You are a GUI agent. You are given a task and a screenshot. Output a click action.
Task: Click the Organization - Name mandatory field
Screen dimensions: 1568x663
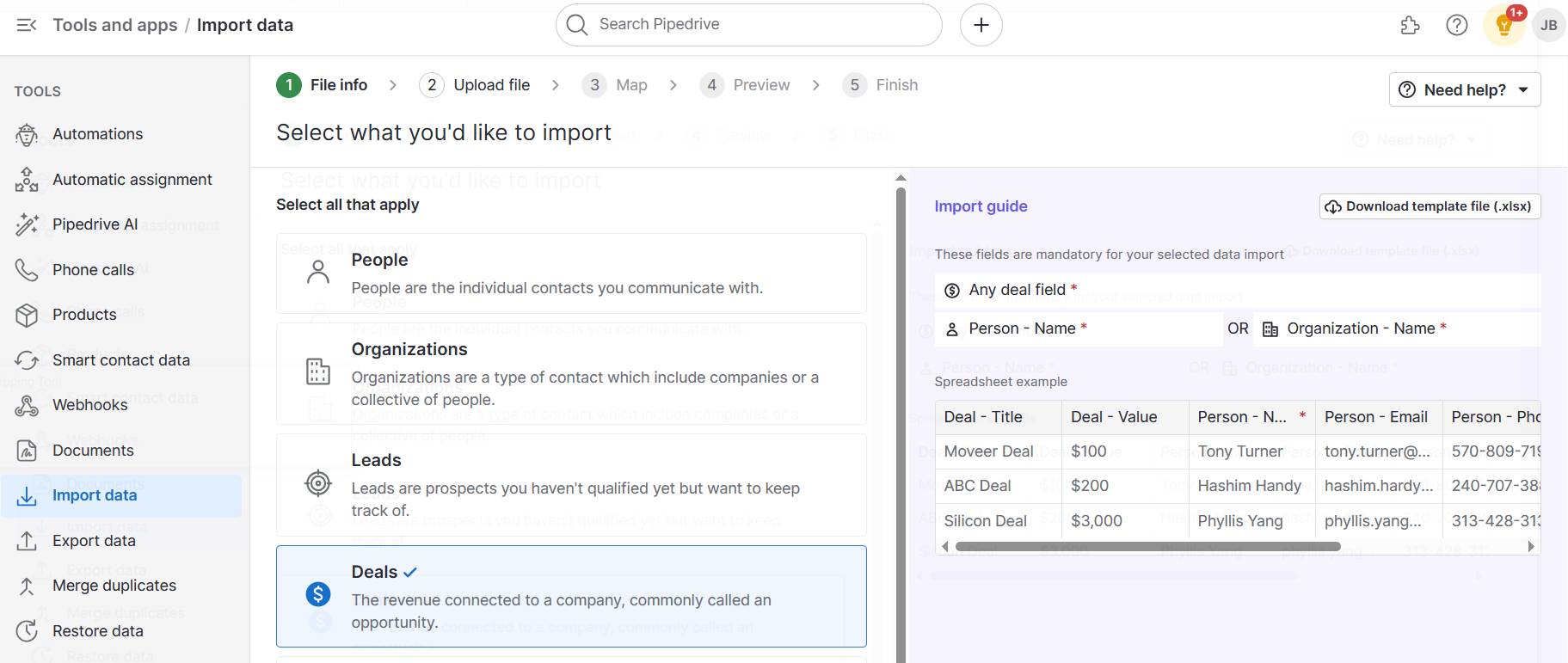[x=1397, y=328]
